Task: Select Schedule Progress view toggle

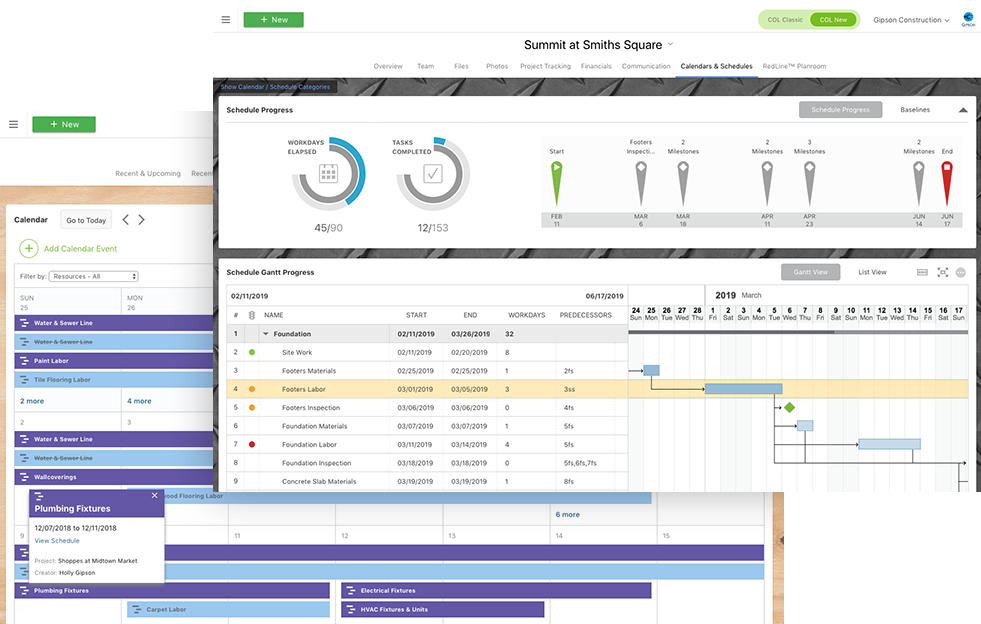Action: 840,110
